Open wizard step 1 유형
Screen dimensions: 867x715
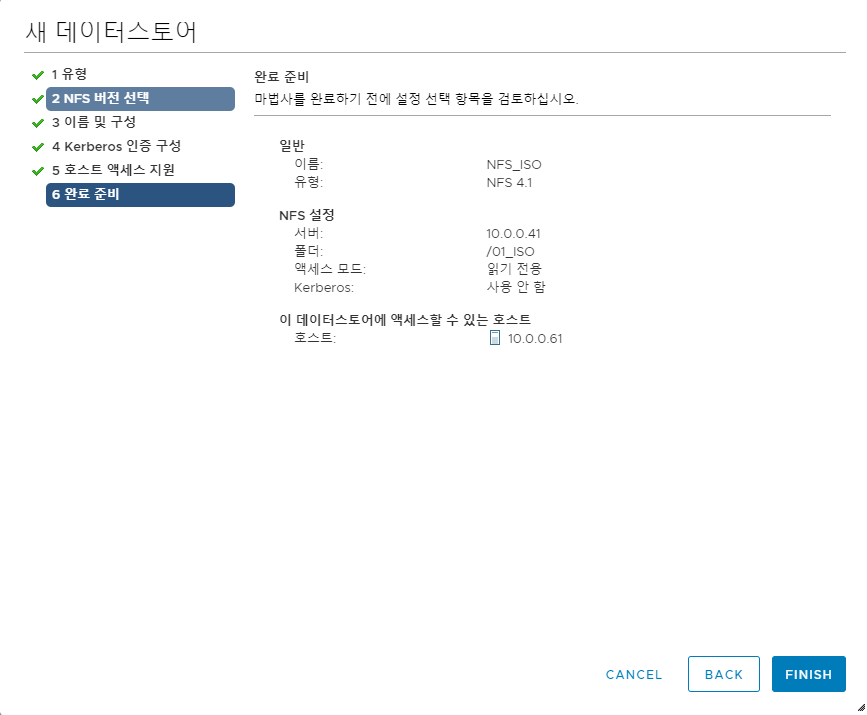[x=69, y=74]
